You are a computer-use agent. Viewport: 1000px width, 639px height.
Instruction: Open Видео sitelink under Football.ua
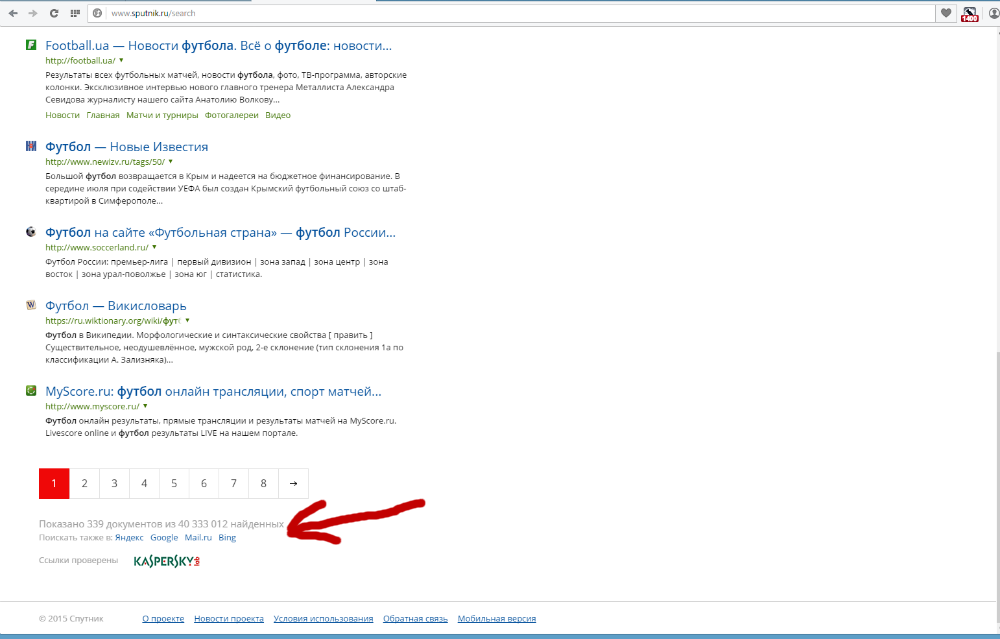coord(277,115)
